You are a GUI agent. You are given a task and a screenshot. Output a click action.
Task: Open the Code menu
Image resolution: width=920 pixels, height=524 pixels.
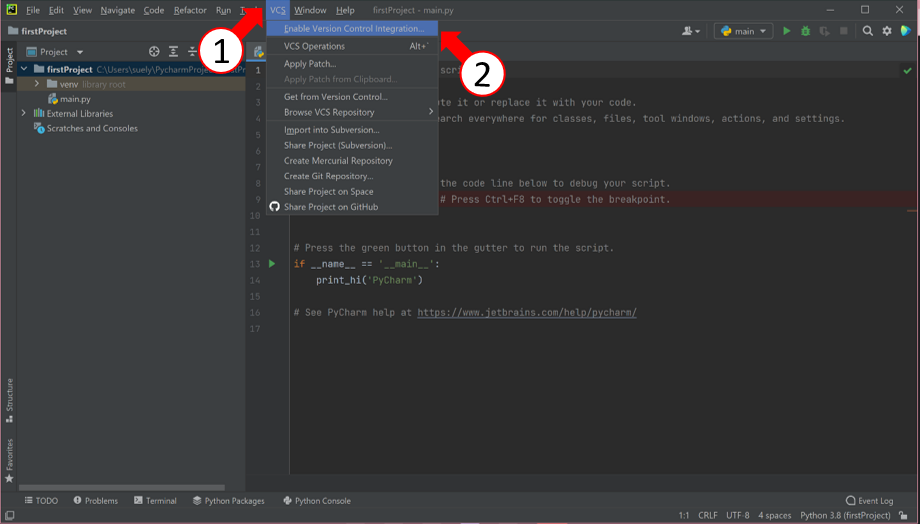coord(154,10)
